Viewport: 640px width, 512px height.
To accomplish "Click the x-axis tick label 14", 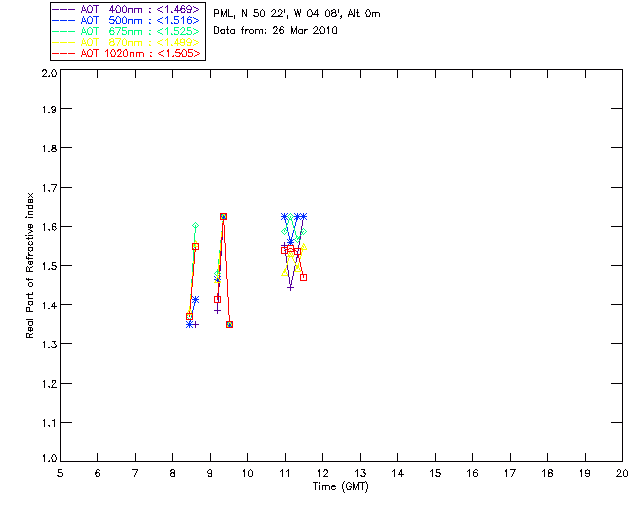I will point(398,473).
